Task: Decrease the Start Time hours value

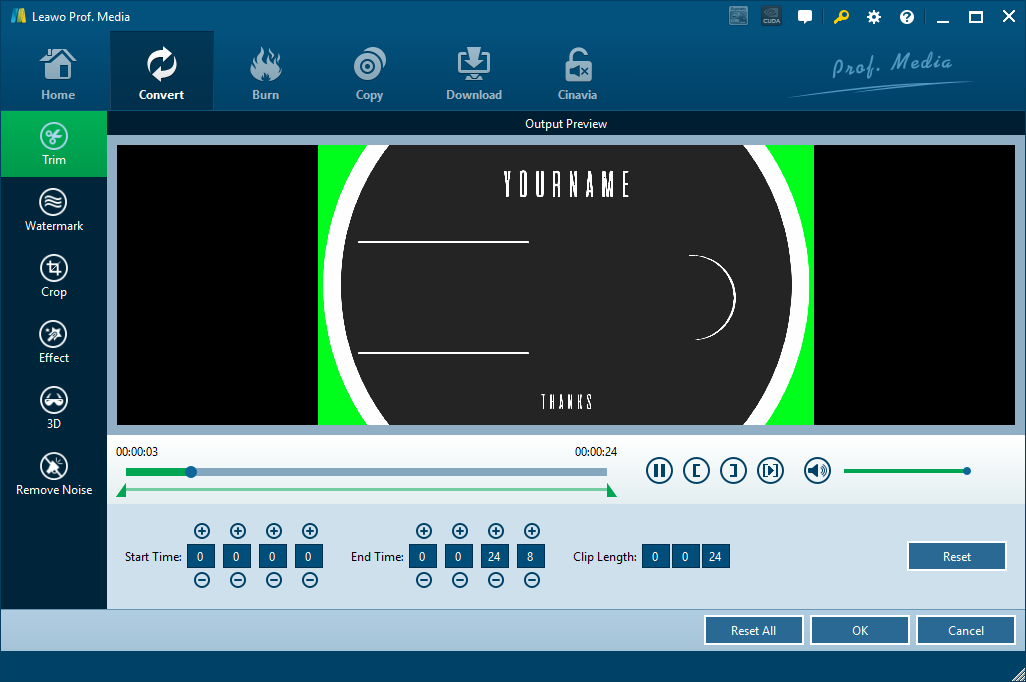Action: pyautogui.click(x=202, y=580)
